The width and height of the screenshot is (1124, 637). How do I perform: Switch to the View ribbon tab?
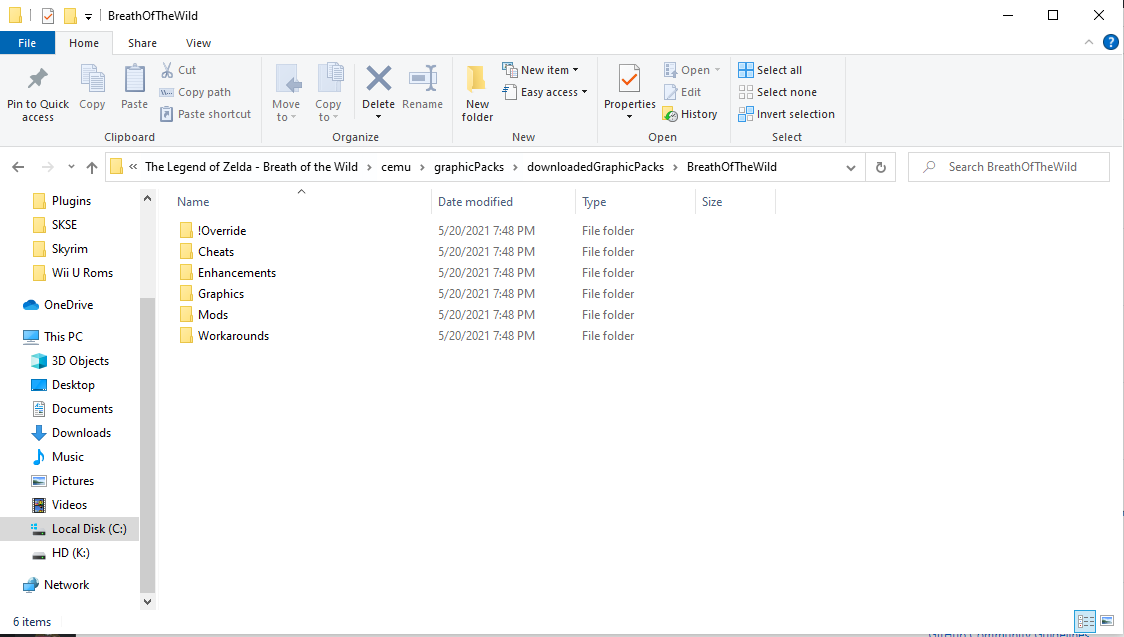click(198, 43)
